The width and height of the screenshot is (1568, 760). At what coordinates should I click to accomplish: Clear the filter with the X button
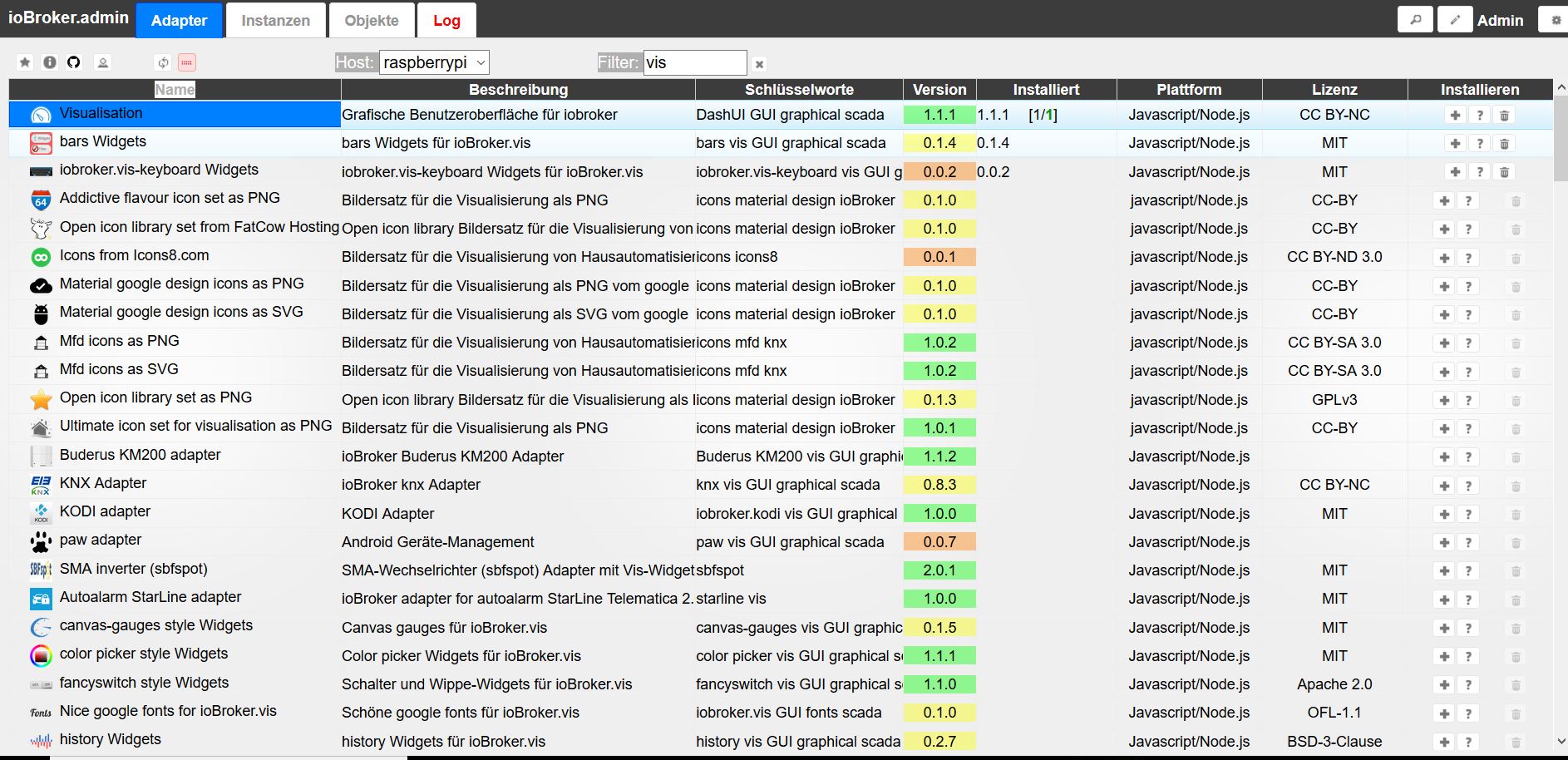[759, 64]
